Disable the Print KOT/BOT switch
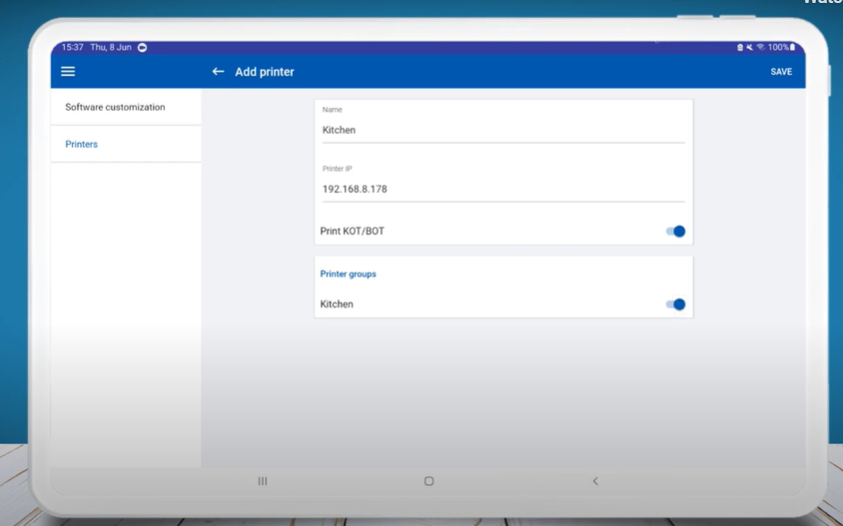 point(676,231)
